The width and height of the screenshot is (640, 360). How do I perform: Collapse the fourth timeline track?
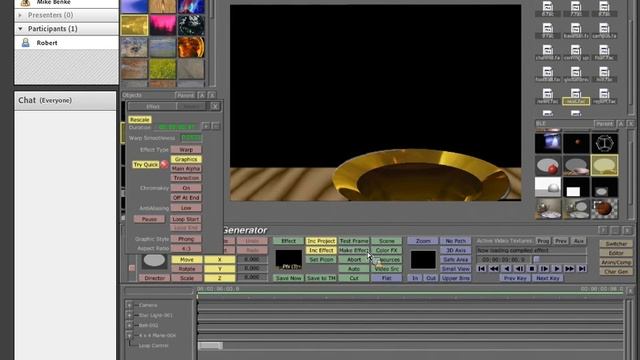[x=129, y=336]
